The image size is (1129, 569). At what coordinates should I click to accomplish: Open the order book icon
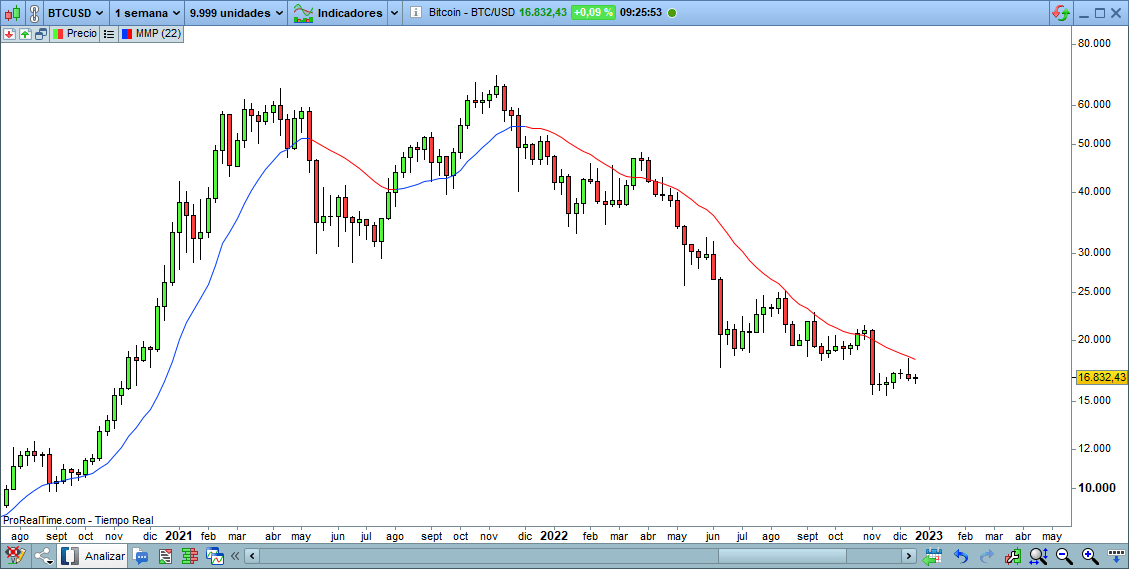(x=189, y=556)
